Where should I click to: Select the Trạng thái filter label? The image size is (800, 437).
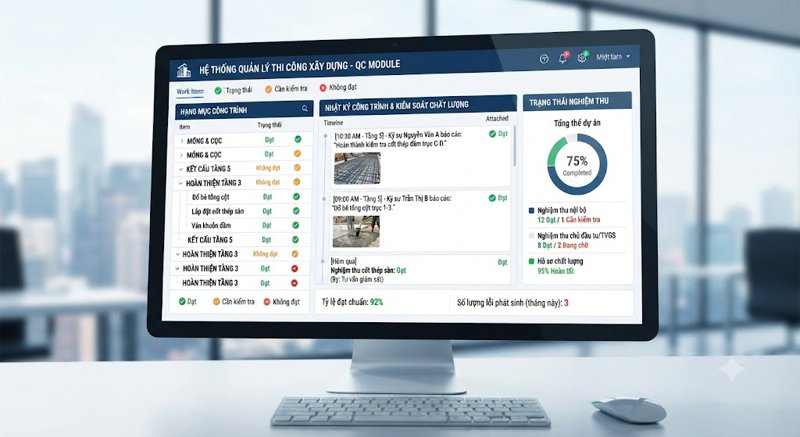click(x=239, y=90)
